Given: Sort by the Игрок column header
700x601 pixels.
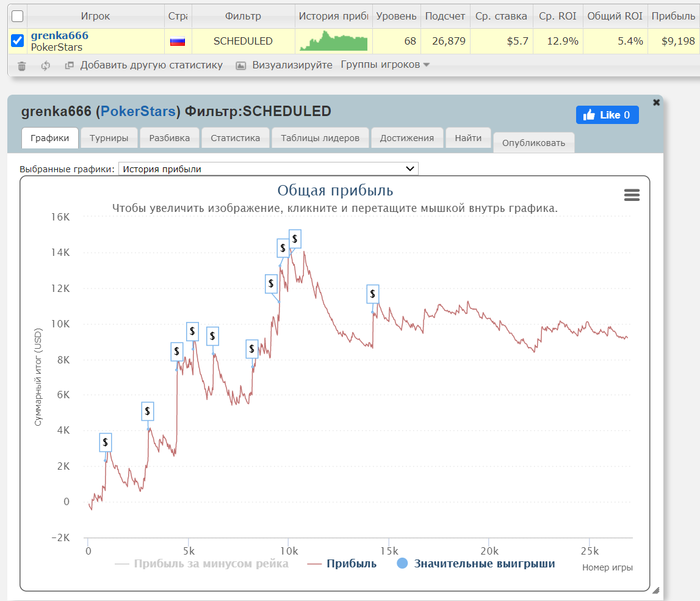Looking at the screenshot, I should tap(95, 16).
